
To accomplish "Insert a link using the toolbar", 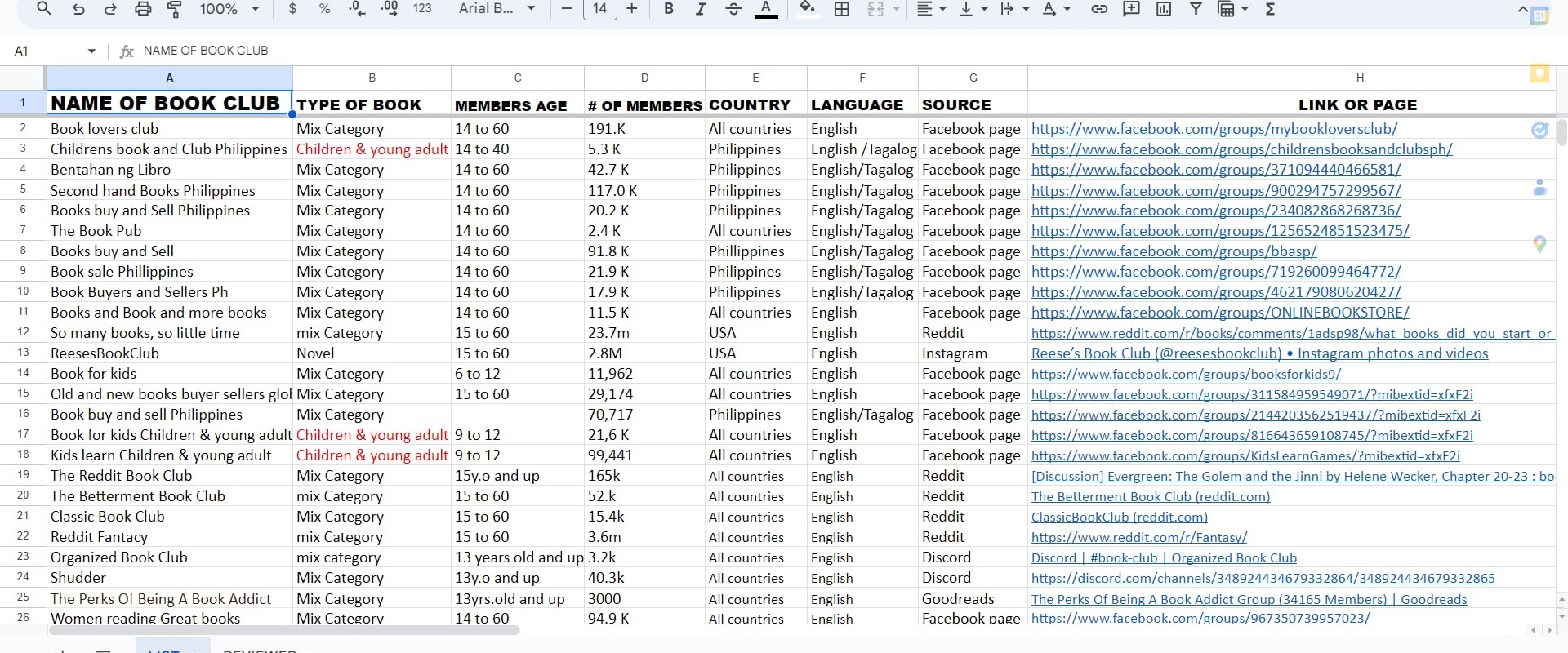I will [1099, 9].
